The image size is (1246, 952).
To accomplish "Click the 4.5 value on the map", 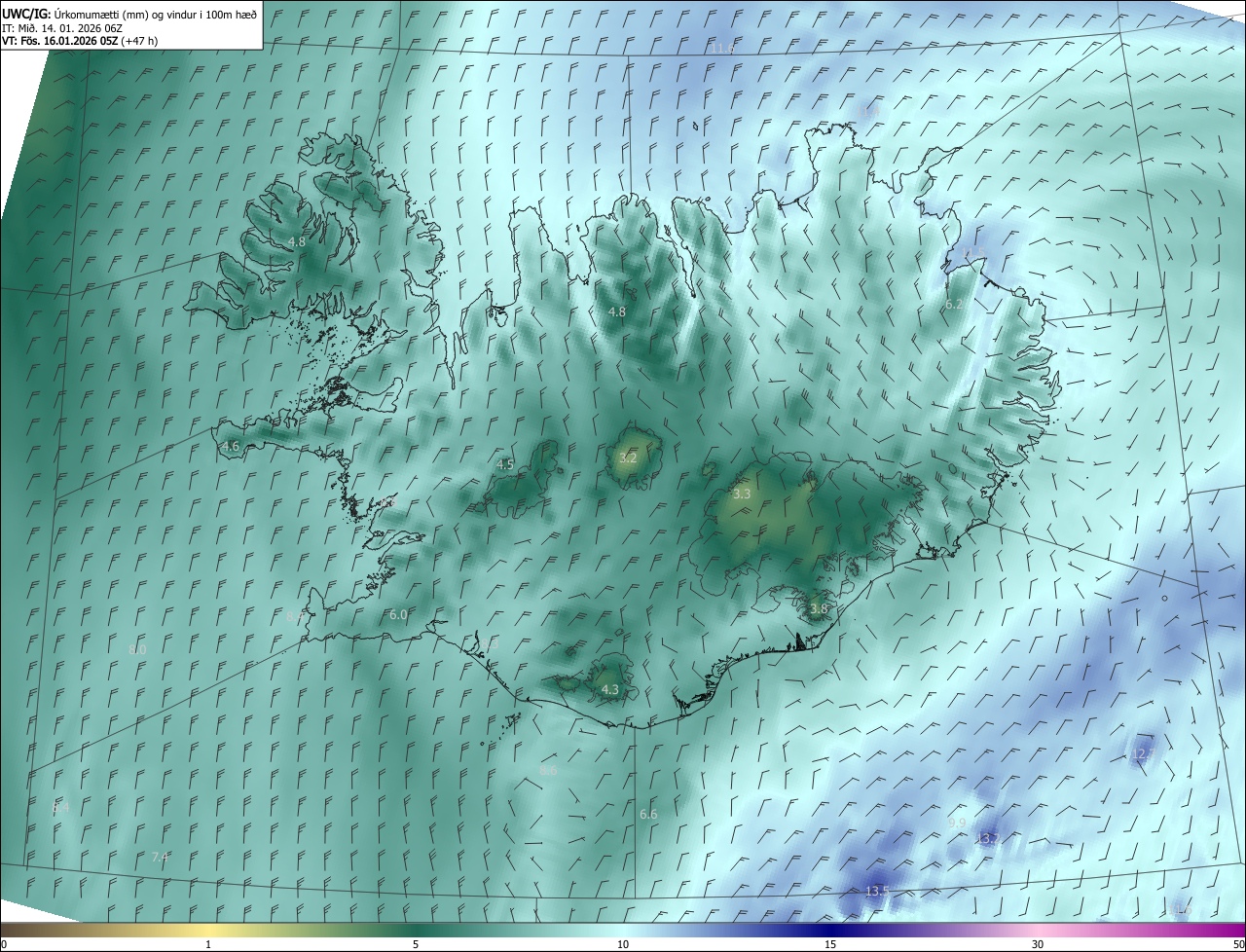I will tap(505, 465).
